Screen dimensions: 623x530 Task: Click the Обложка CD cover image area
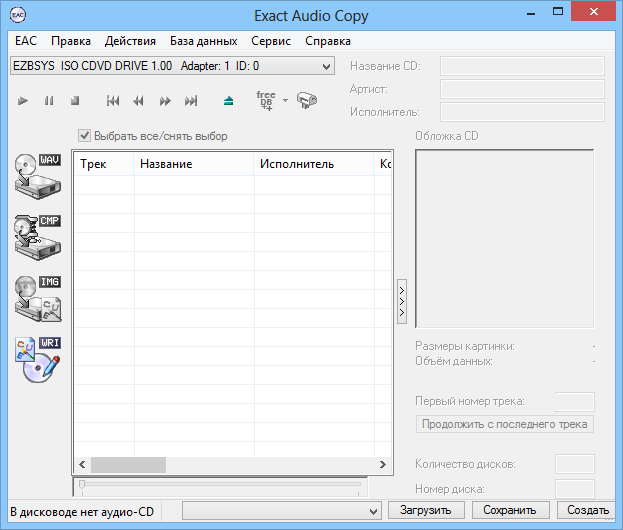click(505, 238)
